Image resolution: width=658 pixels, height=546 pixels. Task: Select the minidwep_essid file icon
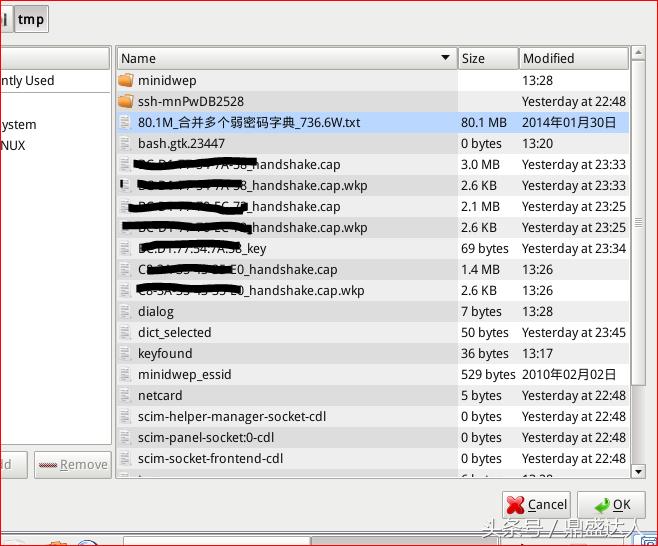click(x=125, y=374)
